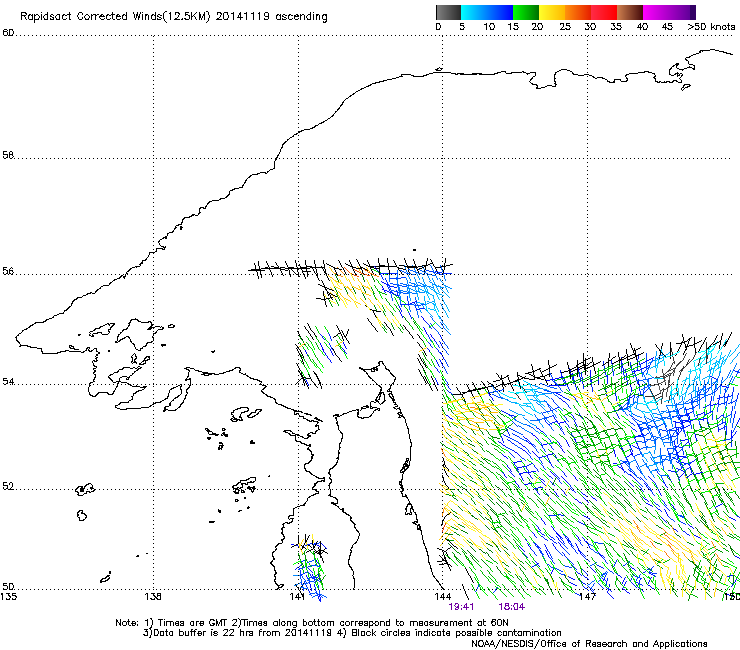Click the NOAA/NESDIS credit line
The height and width of the screenshot is (650, 740).
pos(589,644)
